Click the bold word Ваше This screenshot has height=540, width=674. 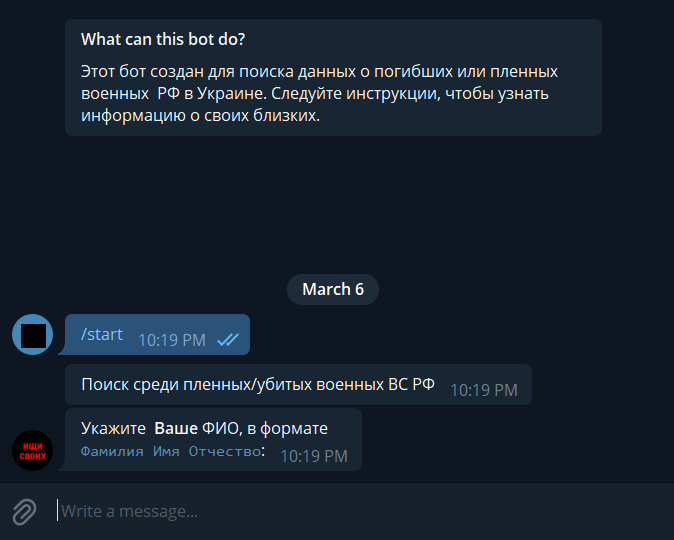(x=176, y=429)
